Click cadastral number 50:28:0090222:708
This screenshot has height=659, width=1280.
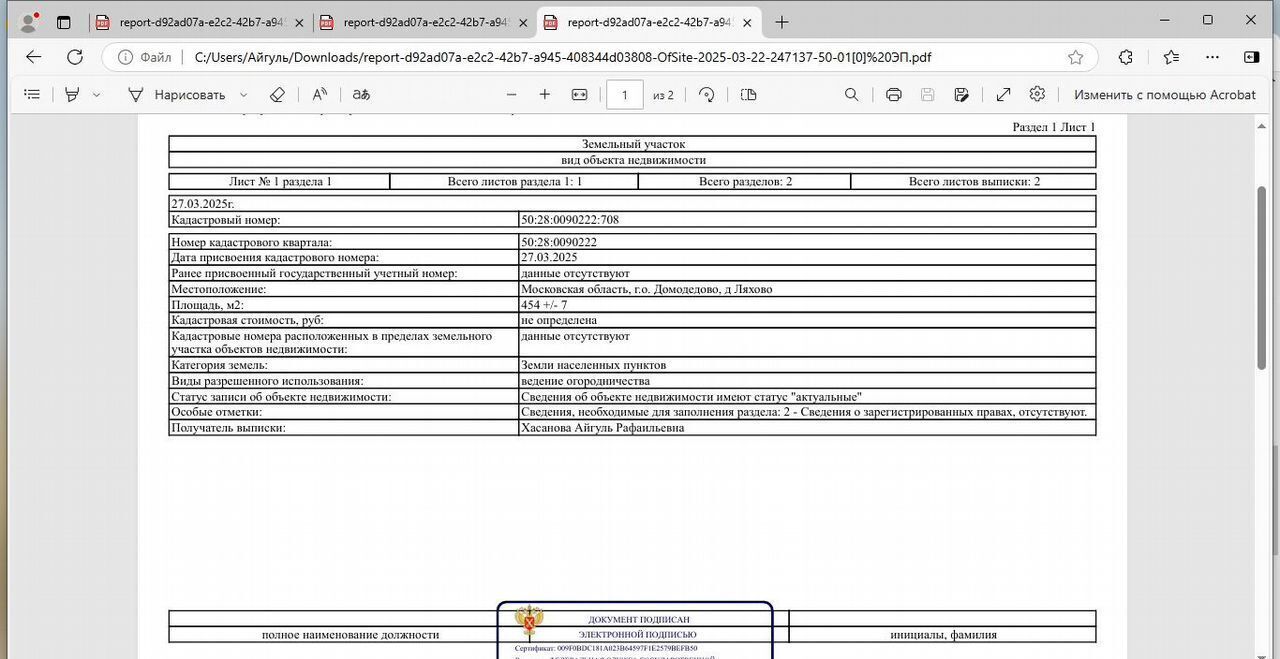click(x=569, y=219)
